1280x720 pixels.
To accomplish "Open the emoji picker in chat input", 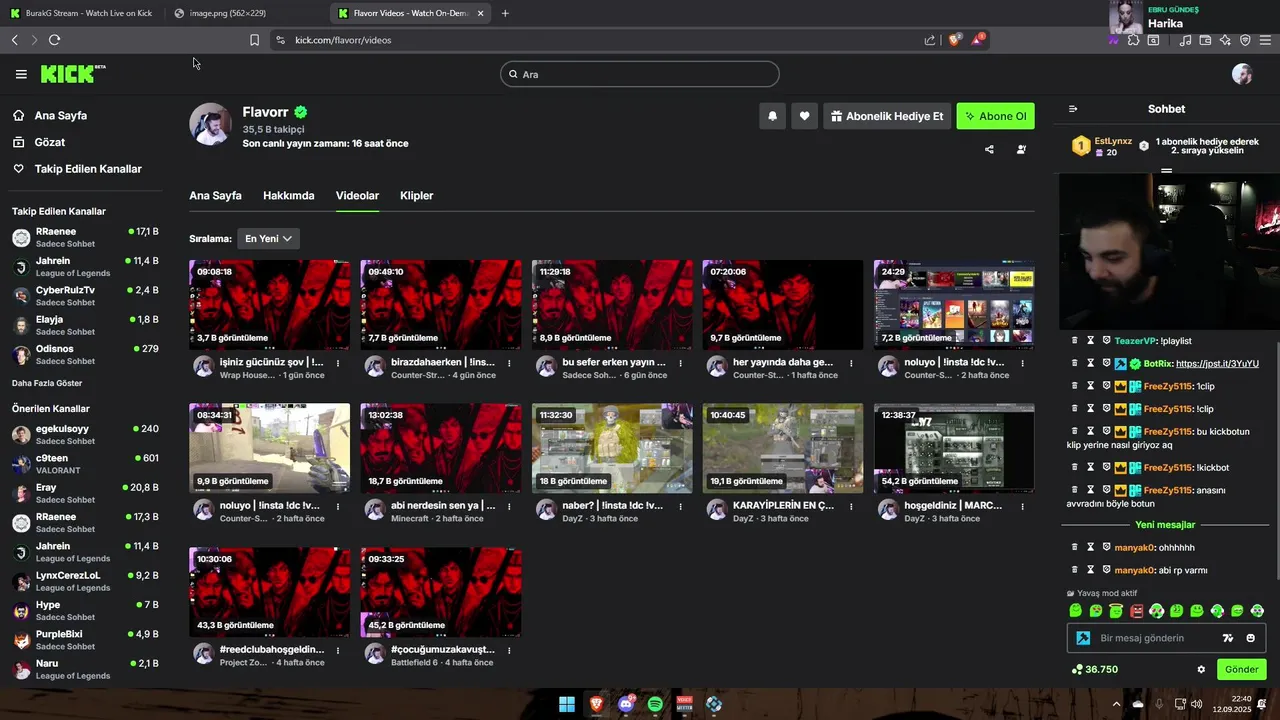I will point(1250,638).
